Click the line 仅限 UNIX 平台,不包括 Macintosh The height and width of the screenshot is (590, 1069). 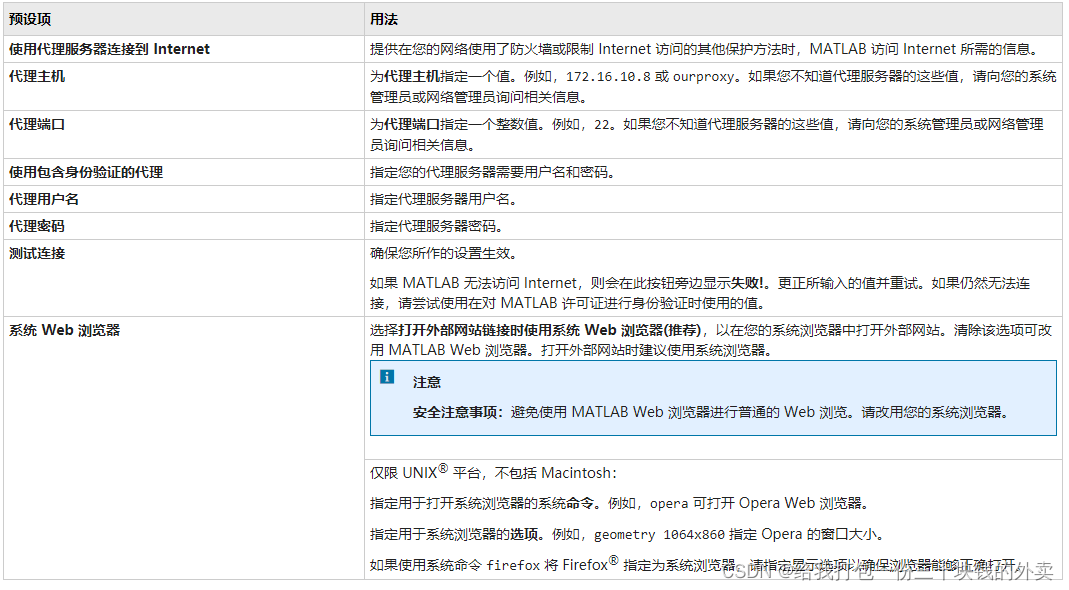click(493, 472)
